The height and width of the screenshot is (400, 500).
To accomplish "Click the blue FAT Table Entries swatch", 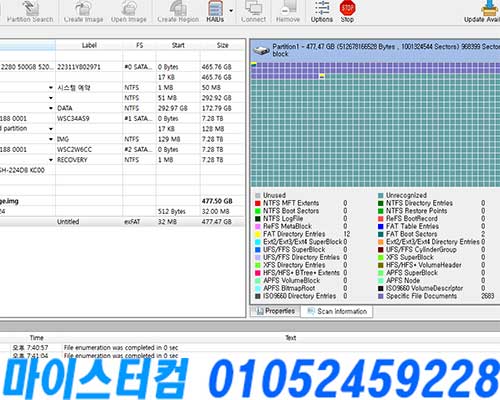I will [381, 226].
